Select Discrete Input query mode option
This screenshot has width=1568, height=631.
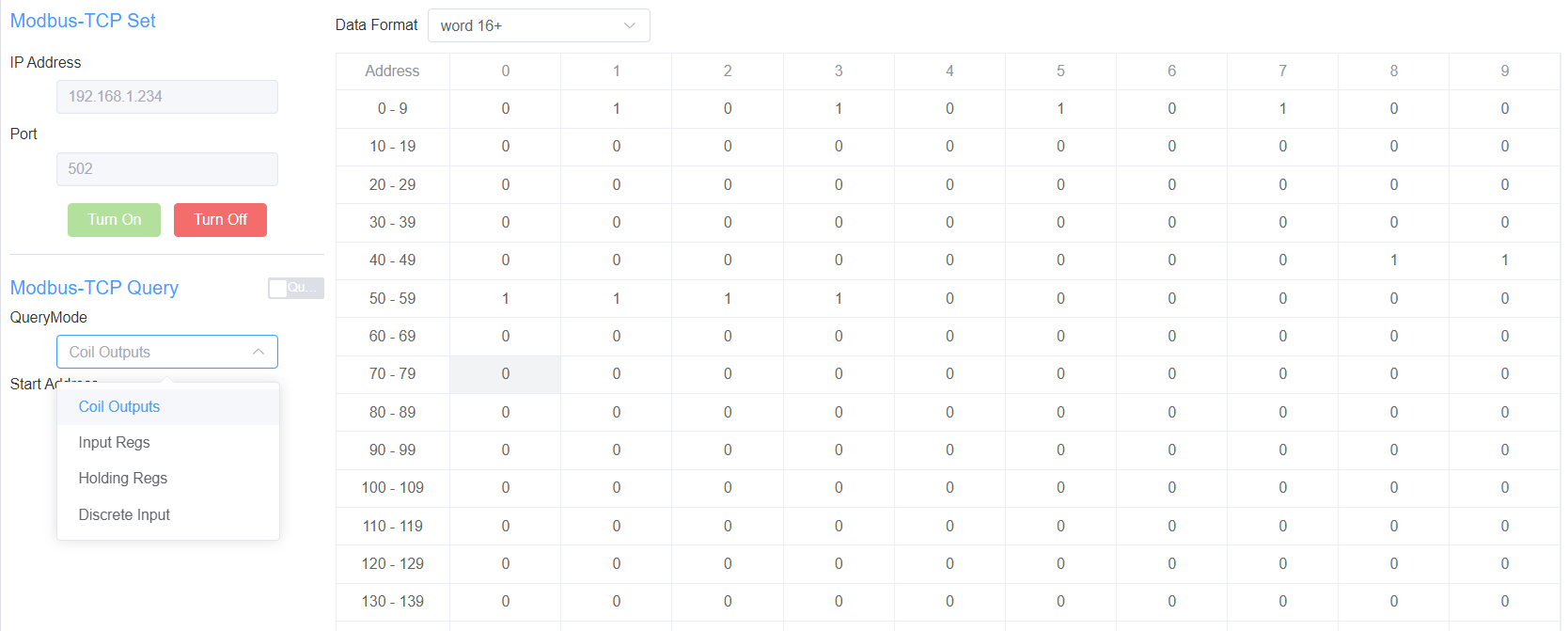pyautogui.click(x=124, y=514)
